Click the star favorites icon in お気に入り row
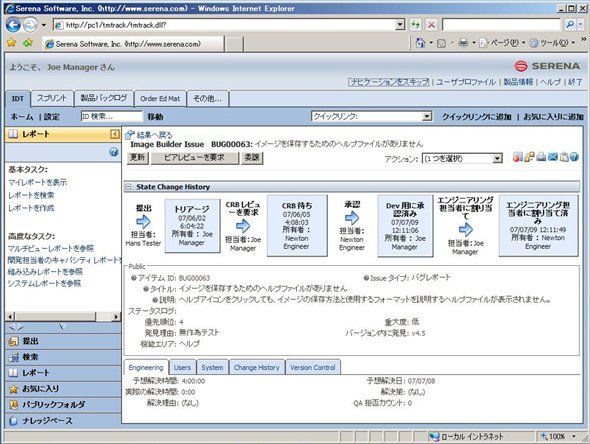The image size is (590, 444). pyautogui.click(x=13, y=389)
